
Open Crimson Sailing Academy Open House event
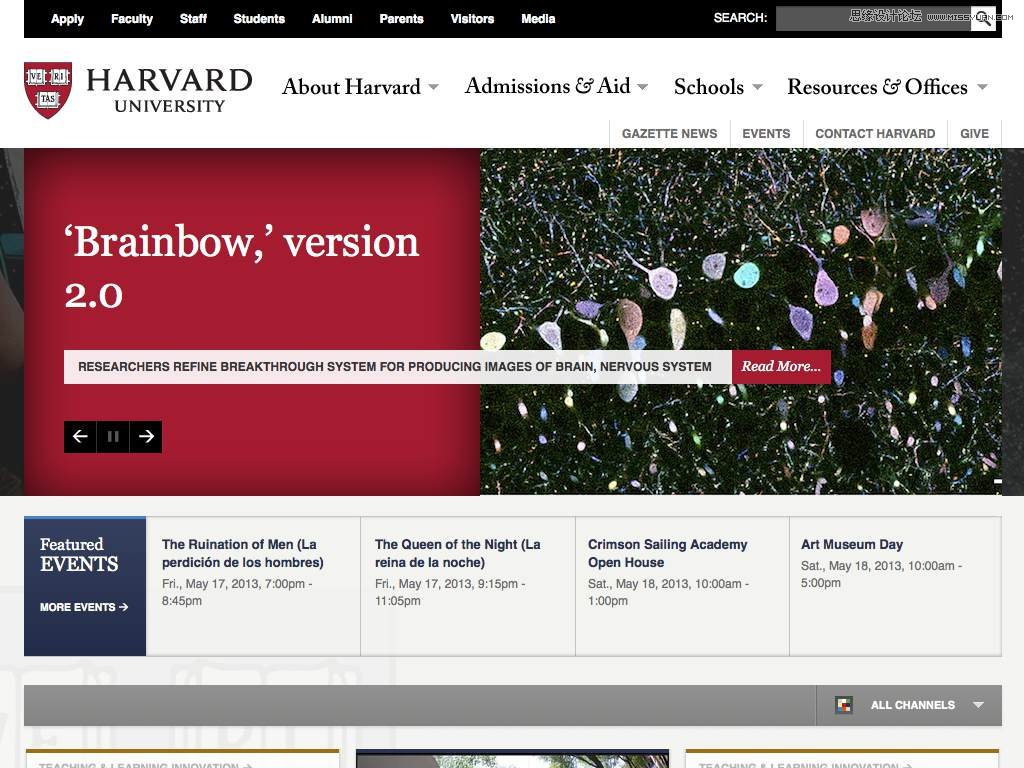(667, 553)
